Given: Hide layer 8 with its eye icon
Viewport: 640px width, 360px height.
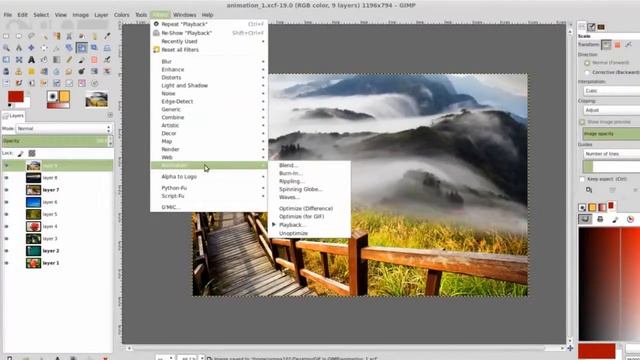Looking at the screenshot, I should click(6, 178).
